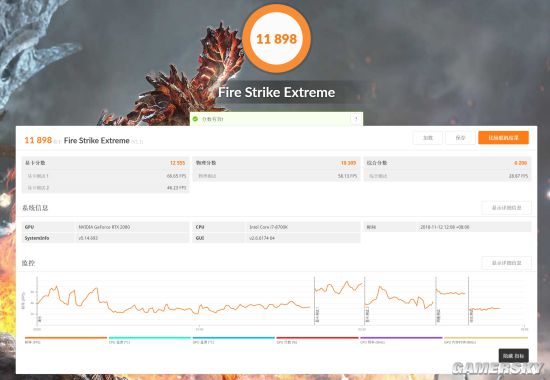Click the 物理分数 score panel header

[276, 163]
